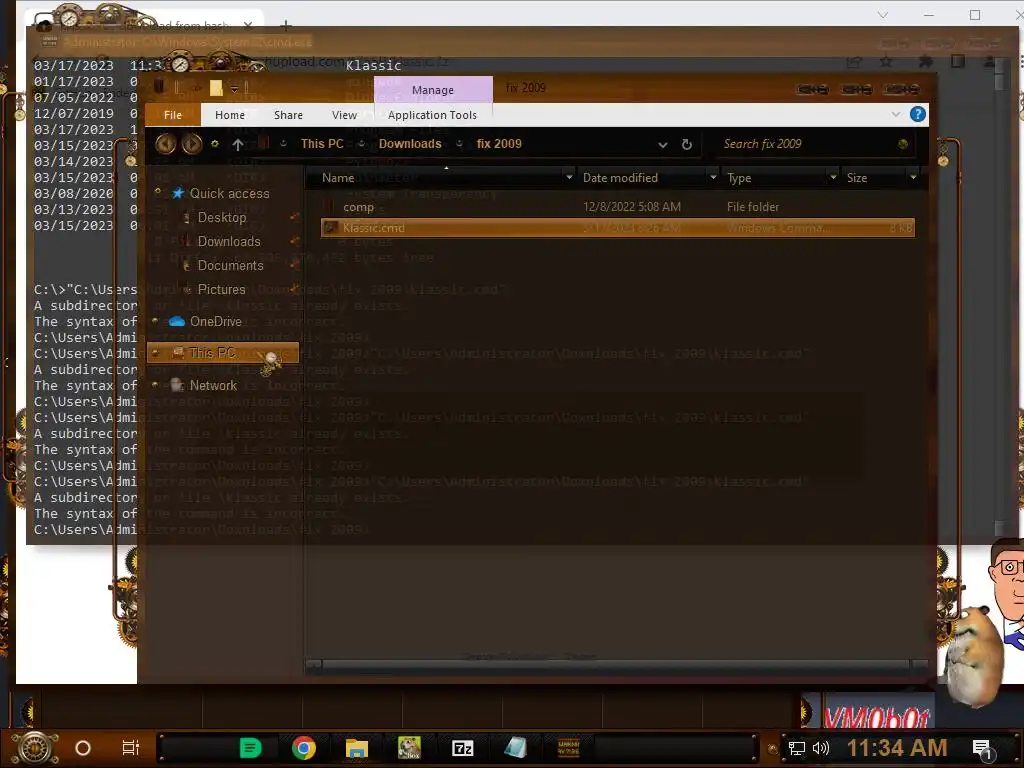Open Desktop in the navigation pane
Viewport: 1024px width, 768px height.
tap(222, 217)
